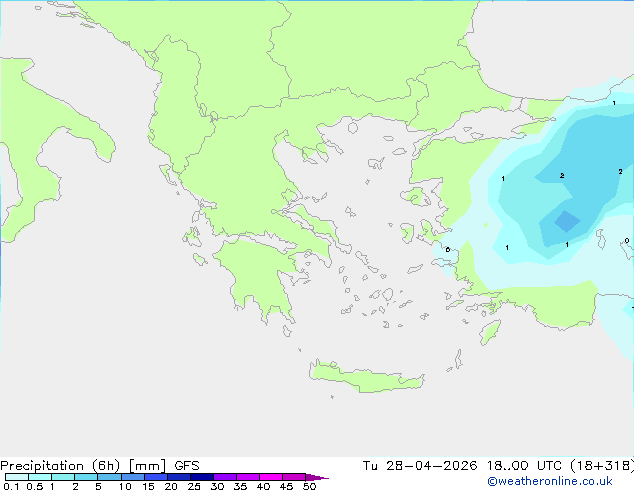Select the '35' legend scale value
Screen dimensions: 634x490
[x=240, y=486]
